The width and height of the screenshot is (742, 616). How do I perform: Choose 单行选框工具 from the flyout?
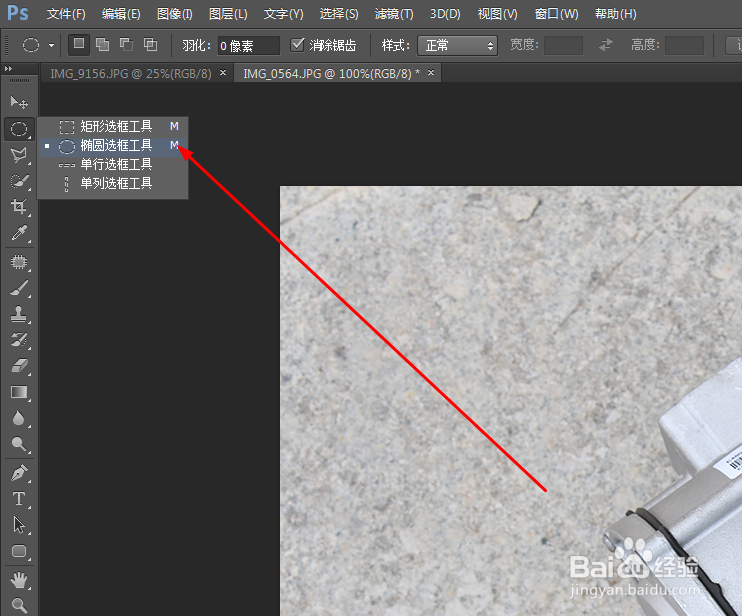point(113,165)
